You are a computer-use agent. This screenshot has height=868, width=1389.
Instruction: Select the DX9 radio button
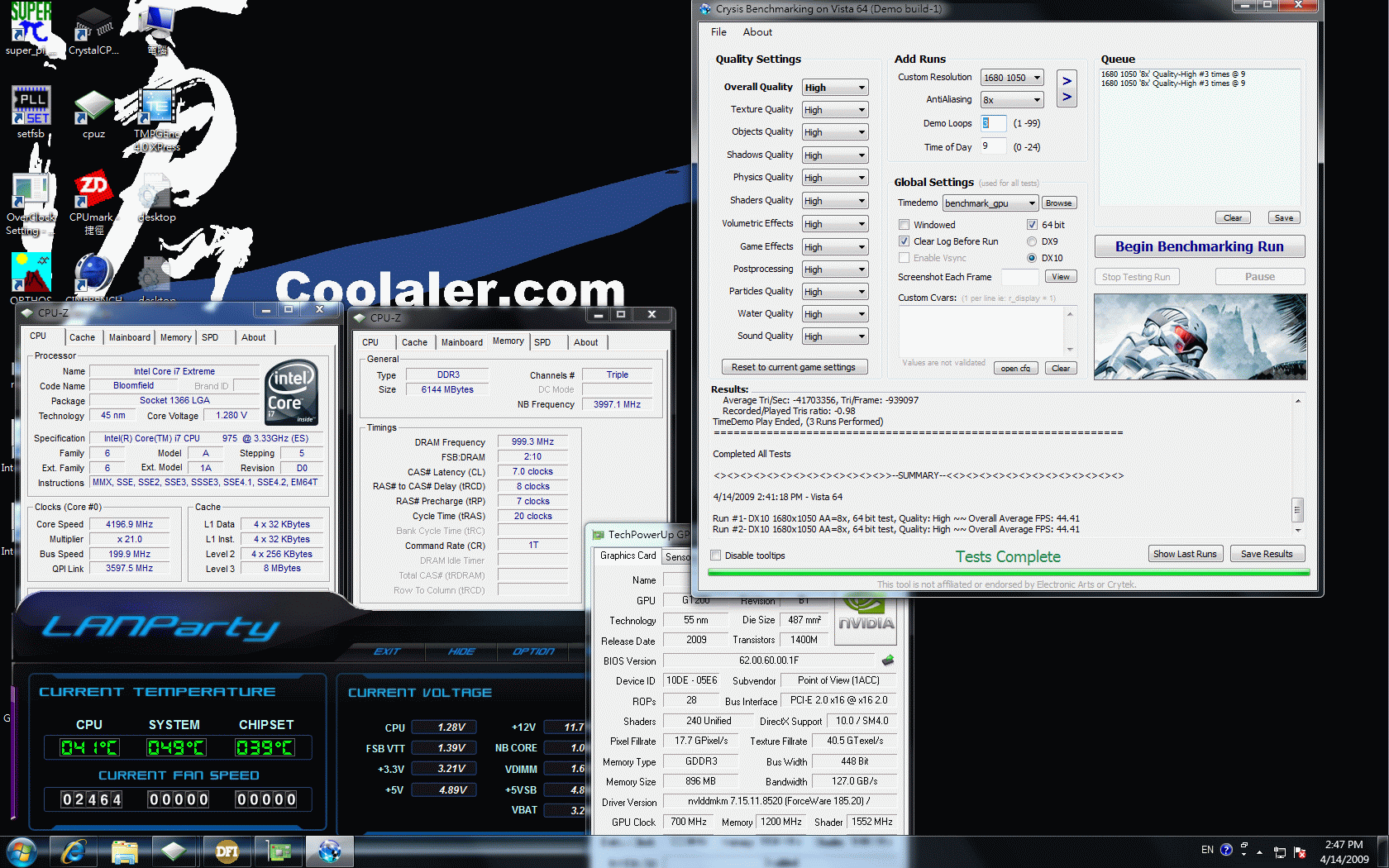(x=1032, y=241)
